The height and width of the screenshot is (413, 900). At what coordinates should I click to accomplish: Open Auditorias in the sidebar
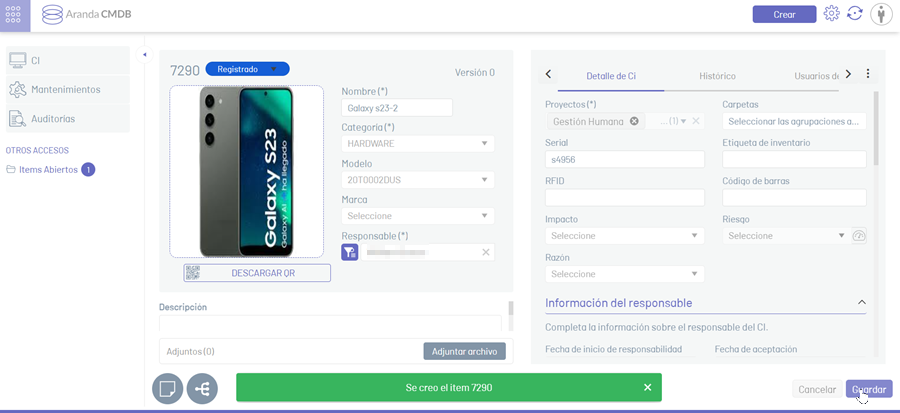click(68, 119)
